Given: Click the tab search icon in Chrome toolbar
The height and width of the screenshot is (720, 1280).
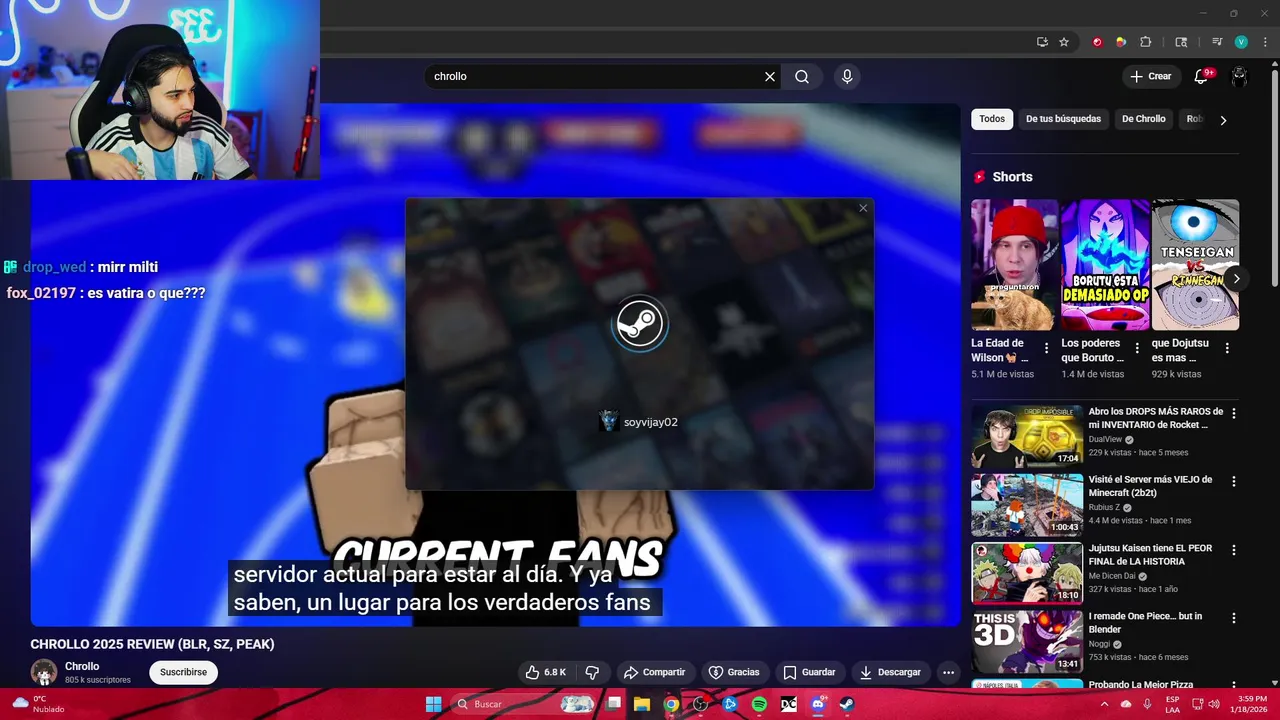Looking at the screenshot, I should (x=1181, y=42).
